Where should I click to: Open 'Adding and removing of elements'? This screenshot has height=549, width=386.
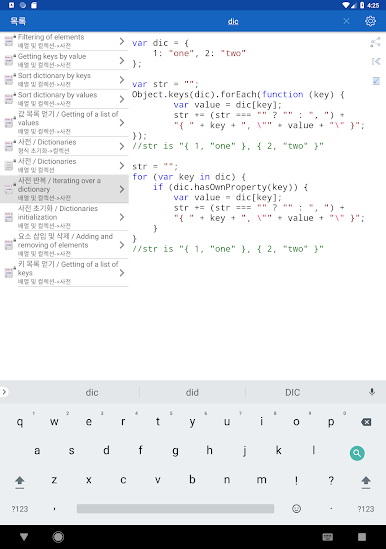64,245
